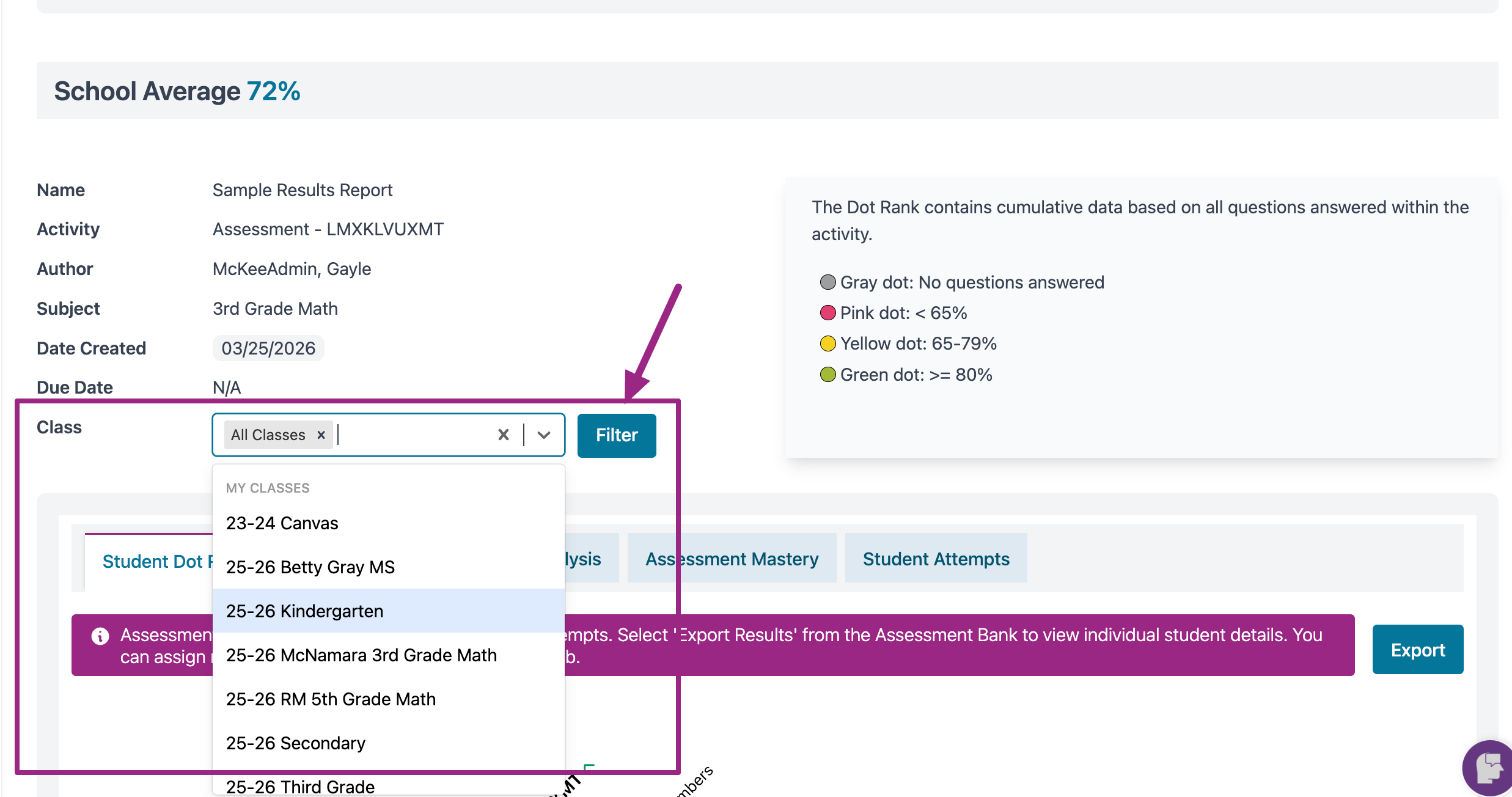
Task: Click the pink dot legend swatch
Action: [828, 313]
